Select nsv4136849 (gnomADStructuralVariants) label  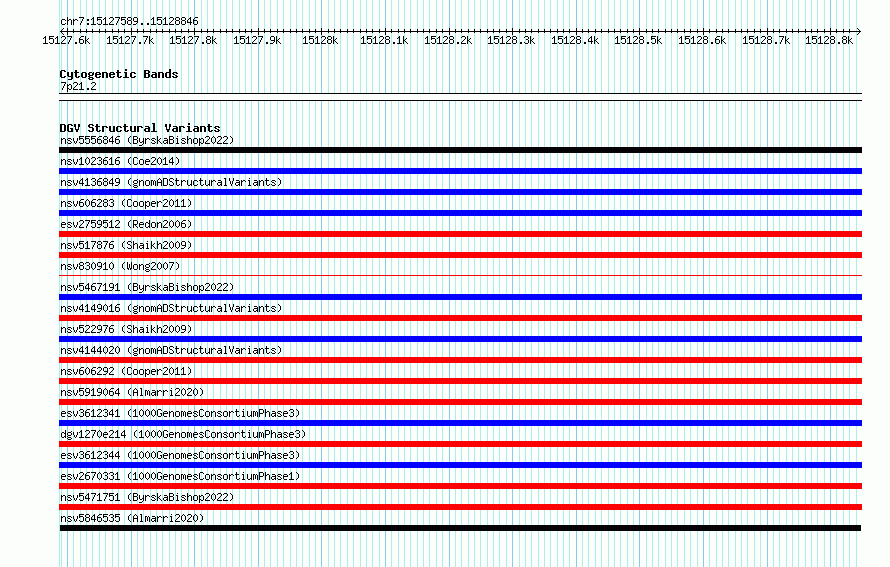point(171,182)
